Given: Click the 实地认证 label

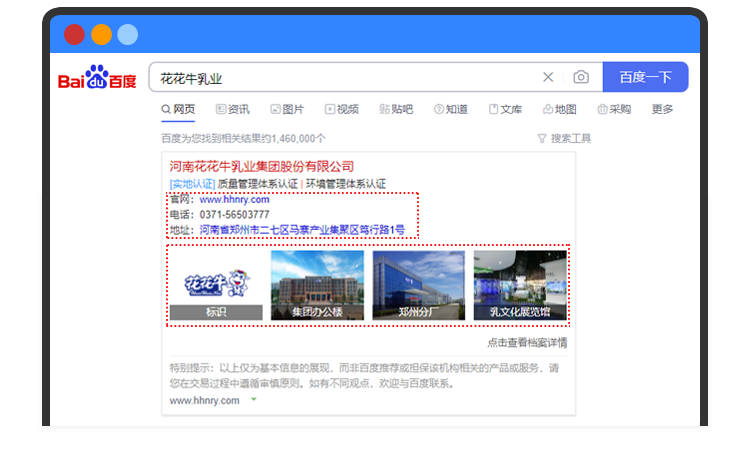Looking at the screenshot, I should click(x=192, y=184).
